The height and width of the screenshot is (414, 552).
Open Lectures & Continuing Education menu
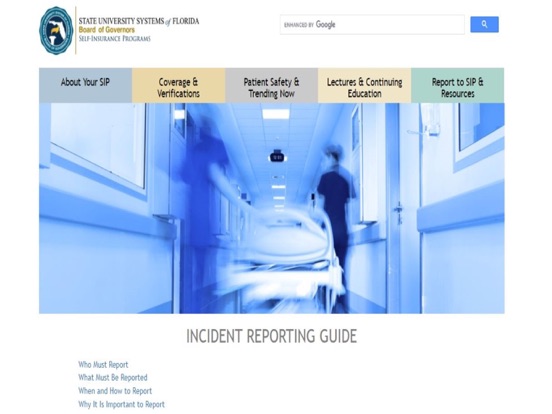point(364,85)
